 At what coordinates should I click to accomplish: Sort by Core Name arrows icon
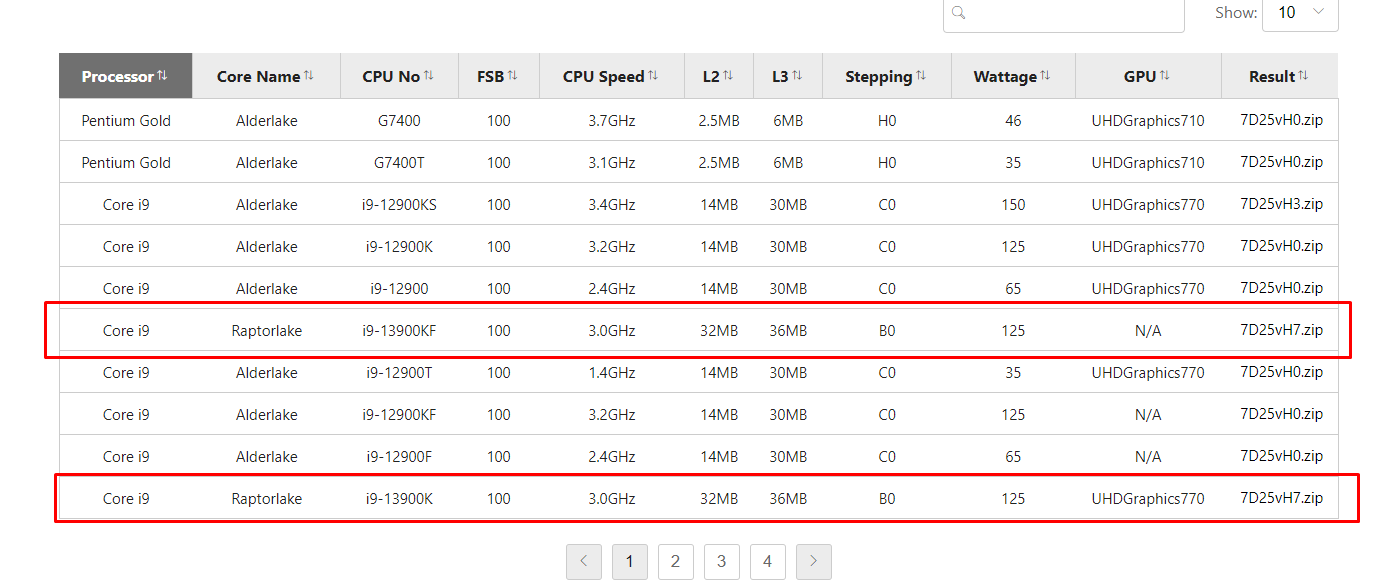[309, 76]
